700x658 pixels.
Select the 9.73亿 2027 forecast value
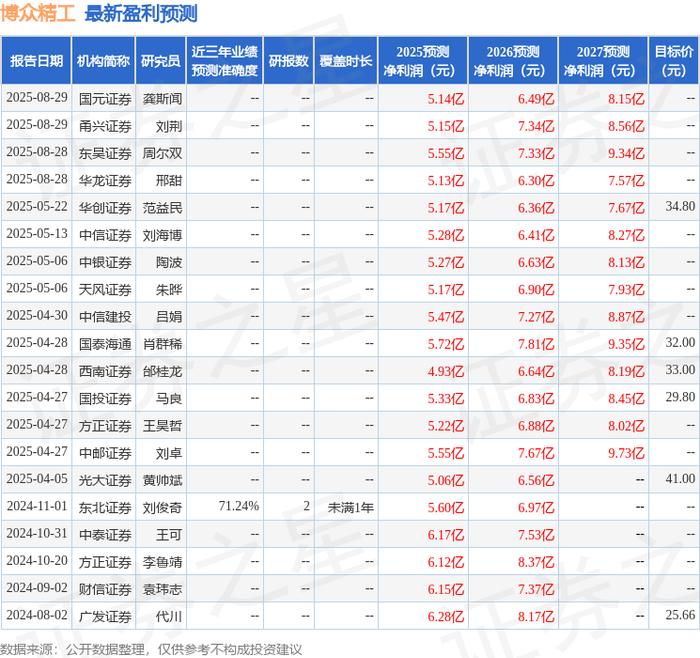click(626, 453)
